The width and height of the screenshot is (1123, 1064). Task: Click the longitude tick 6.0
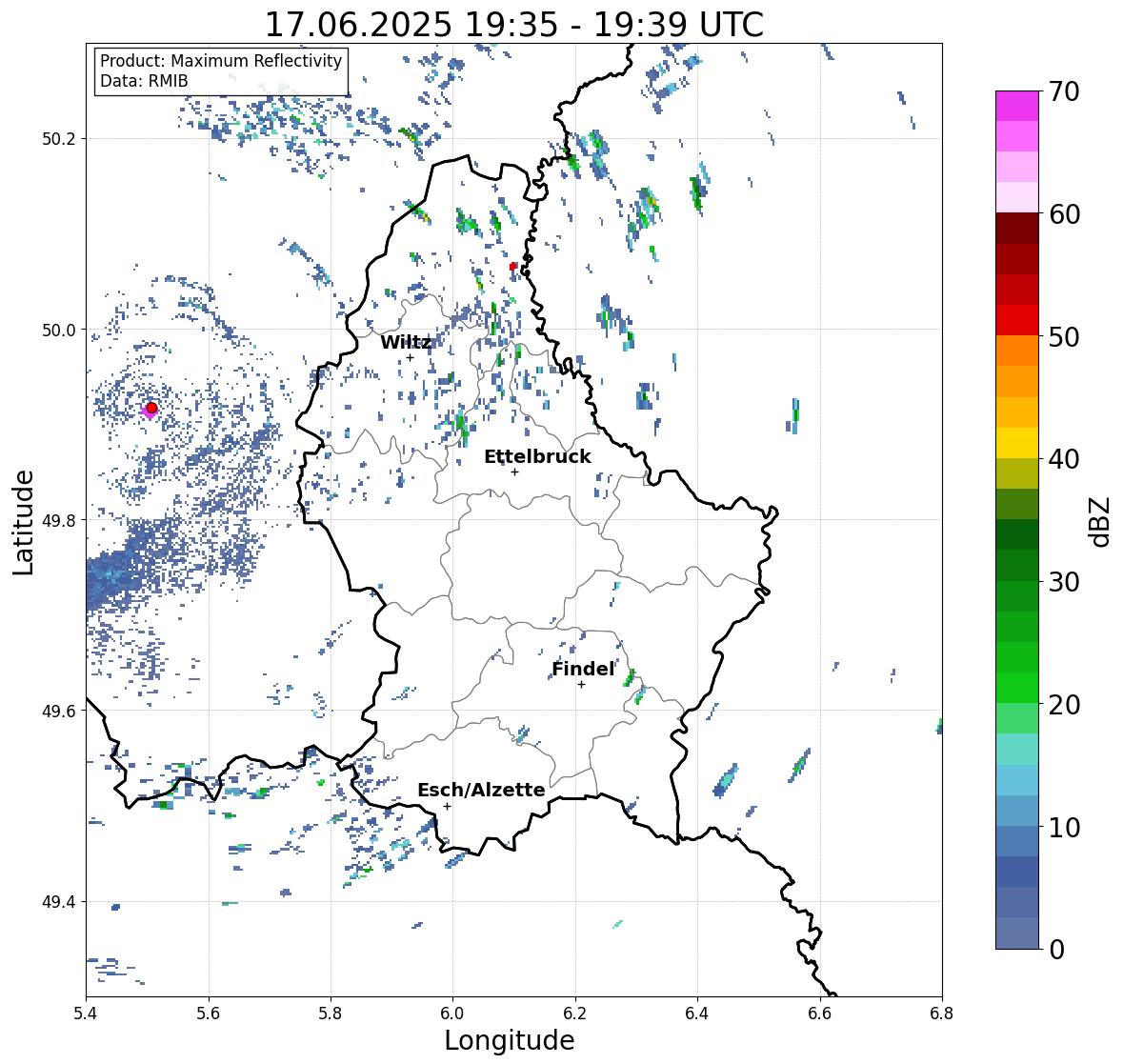coord(452,1014)
